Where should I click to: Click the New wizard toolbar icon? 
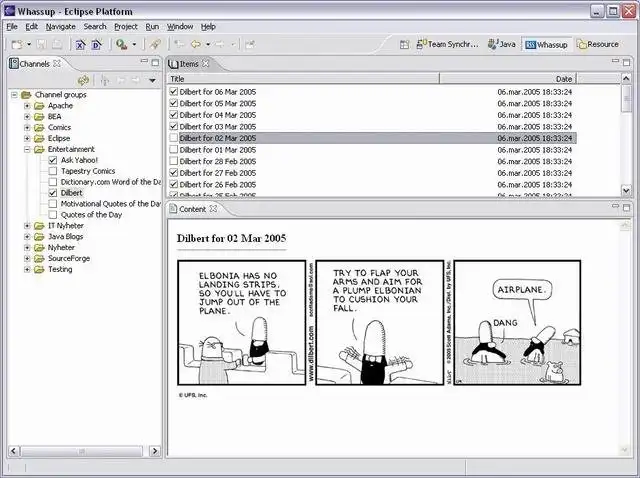pyautogui.click(x=17, y=44)
